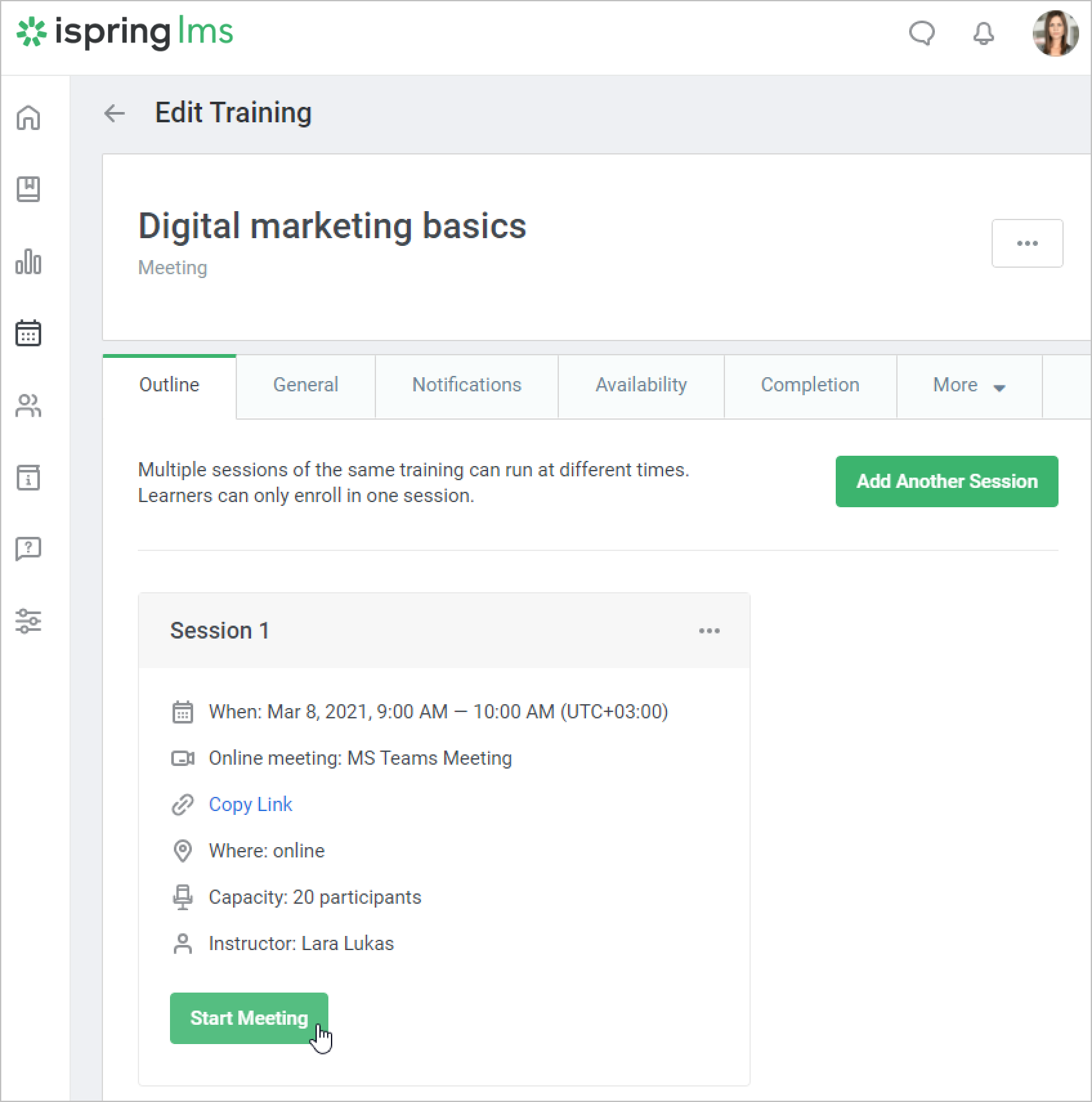The image size is (1092, 1102).
Task: Open the training three-dot options menu
Action: click(1027, 243)
